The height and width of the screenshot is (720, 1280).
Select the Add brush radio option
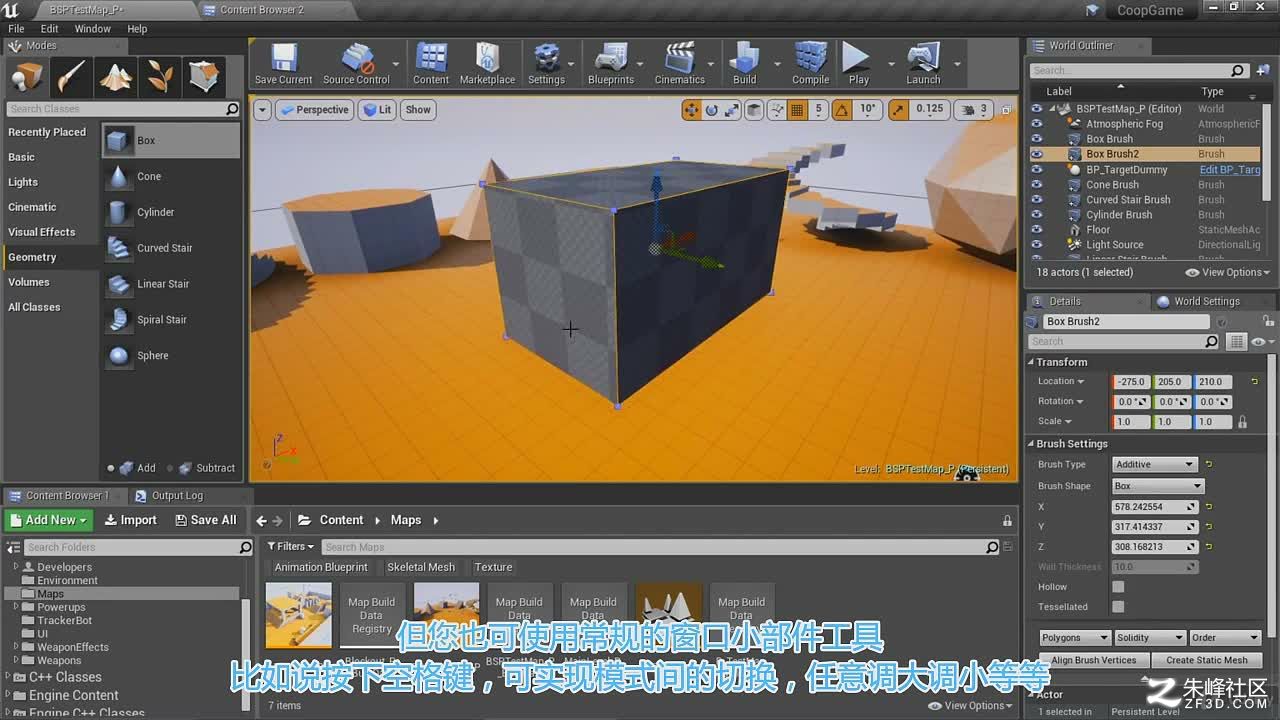(x=111, y=468)
